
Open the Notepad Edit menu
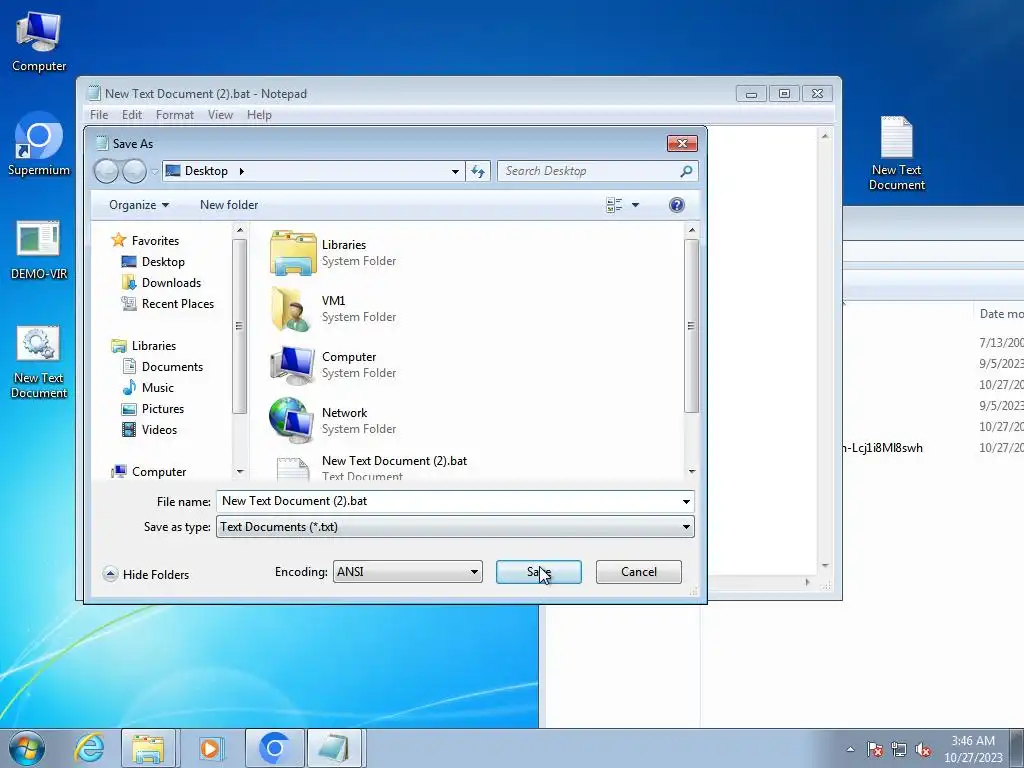click(x=132, y=115)
